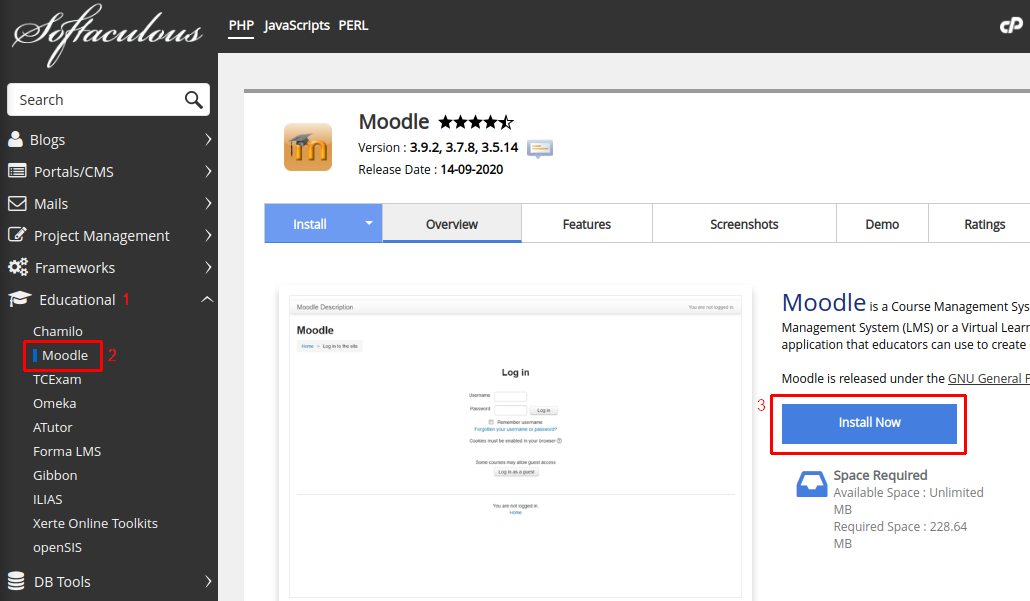1030x601 pixels.
Task: Click the Moodle title heading
Action: click(393, 122)
